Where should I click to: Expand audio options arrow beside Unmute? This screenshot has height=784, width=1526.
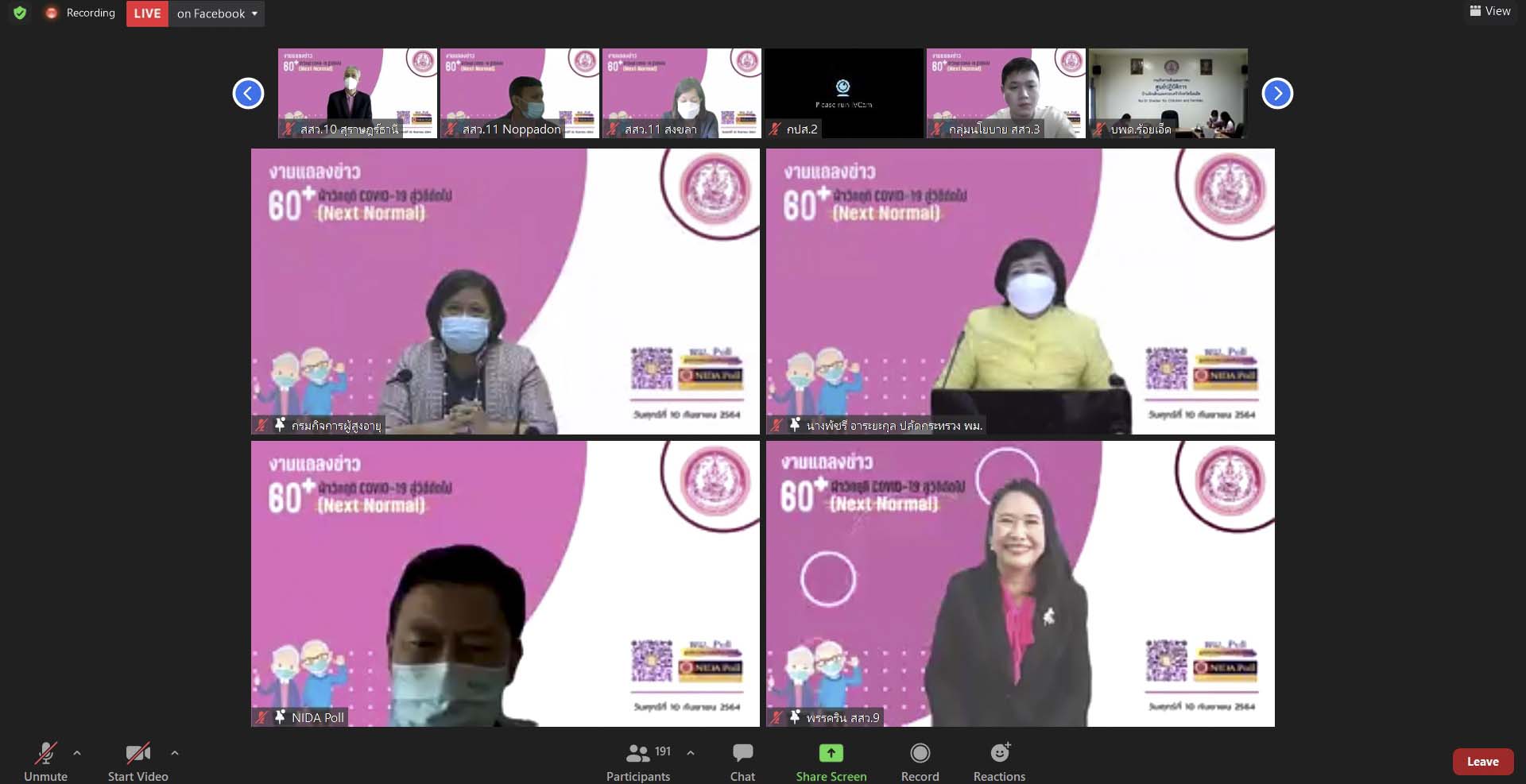(77, 752)
